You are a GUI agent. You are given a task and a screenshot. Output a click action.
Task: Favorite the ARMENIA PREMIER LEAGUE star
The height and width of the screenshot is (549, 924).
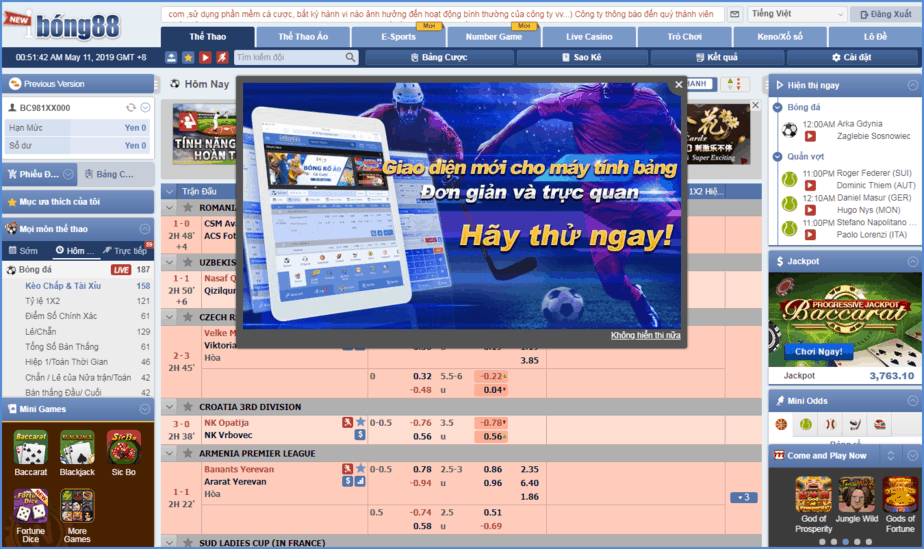[187, 454]
